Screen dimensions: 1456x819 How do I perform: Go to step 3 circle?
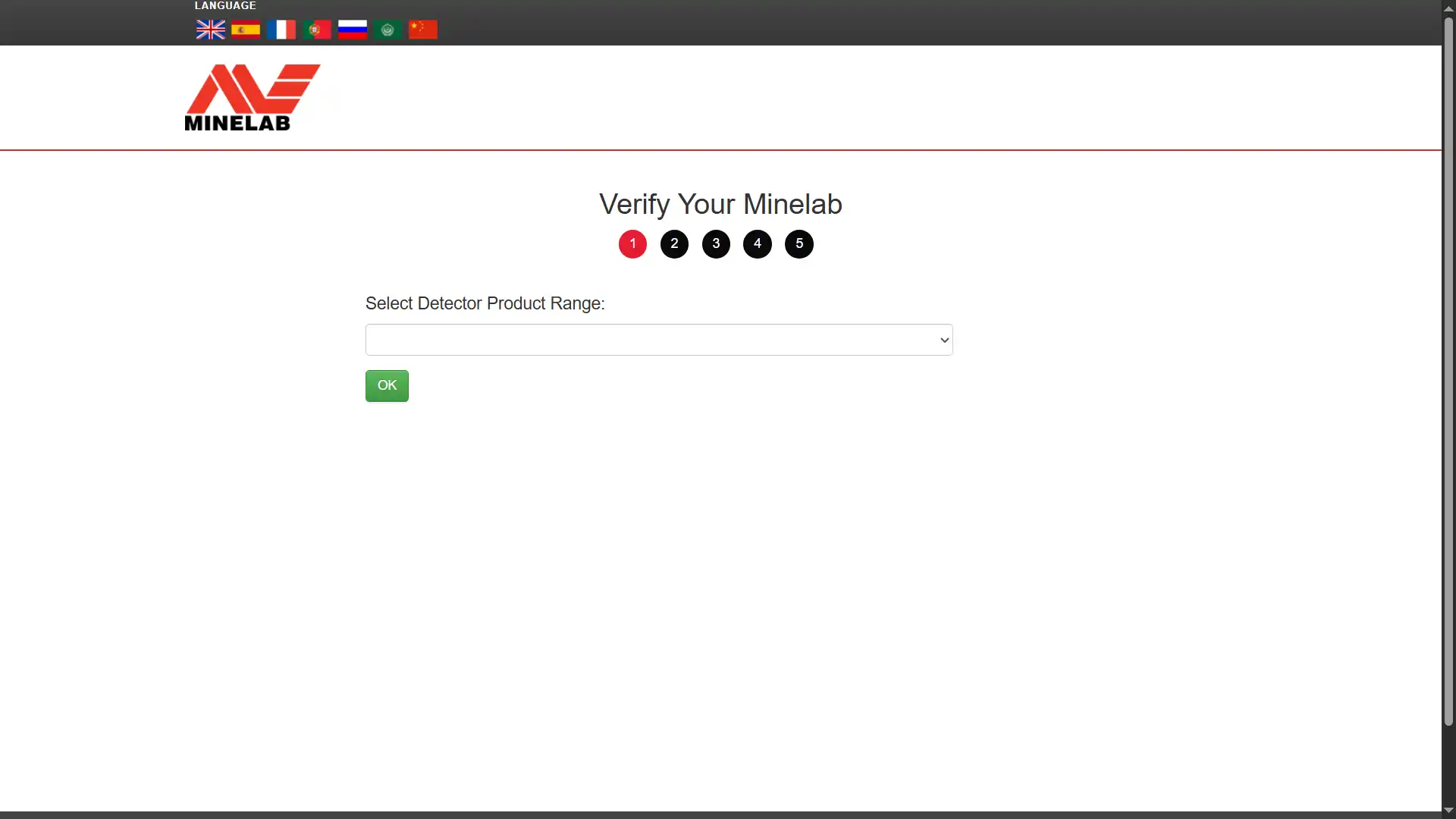point(716,244)
